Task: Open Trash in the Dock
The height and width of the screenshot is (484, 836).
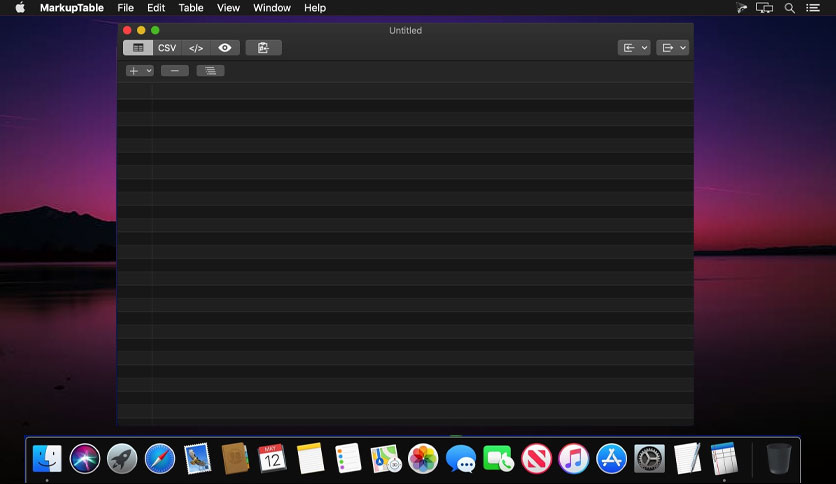Action: [779, 458]
